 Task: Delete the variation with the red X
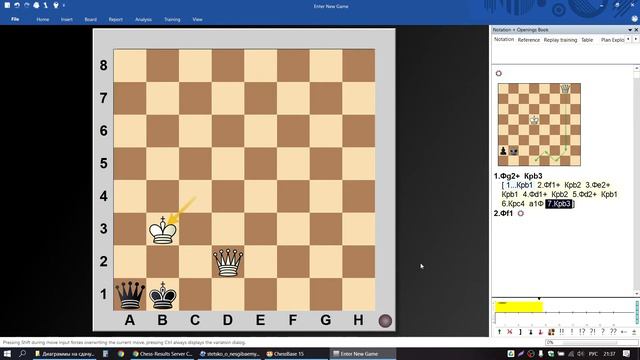click(x=510, y=332)
